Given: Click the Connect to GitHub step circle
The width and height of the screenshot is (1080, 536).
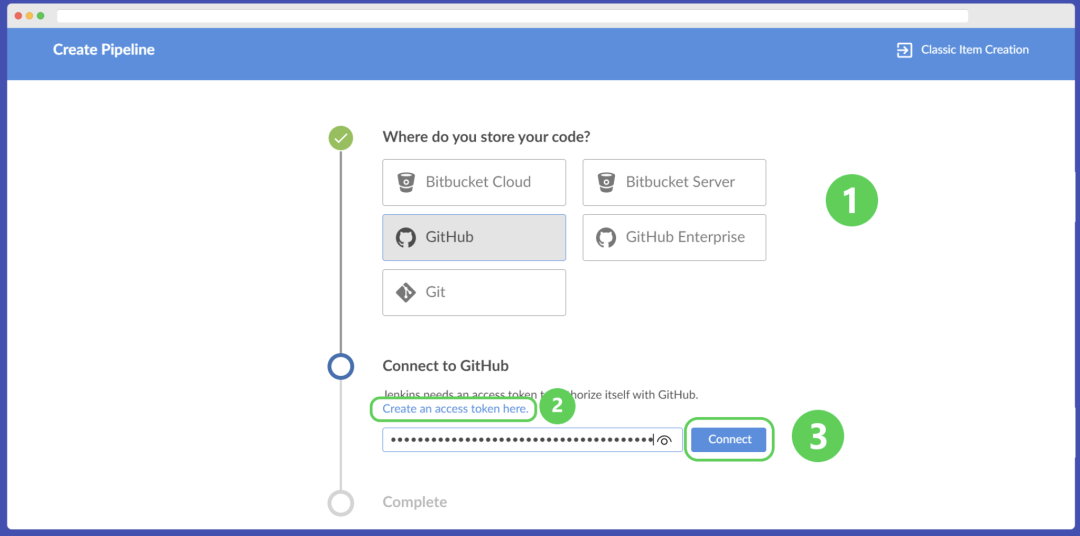Looking at the screenshot, I should [x=341, y=366].
